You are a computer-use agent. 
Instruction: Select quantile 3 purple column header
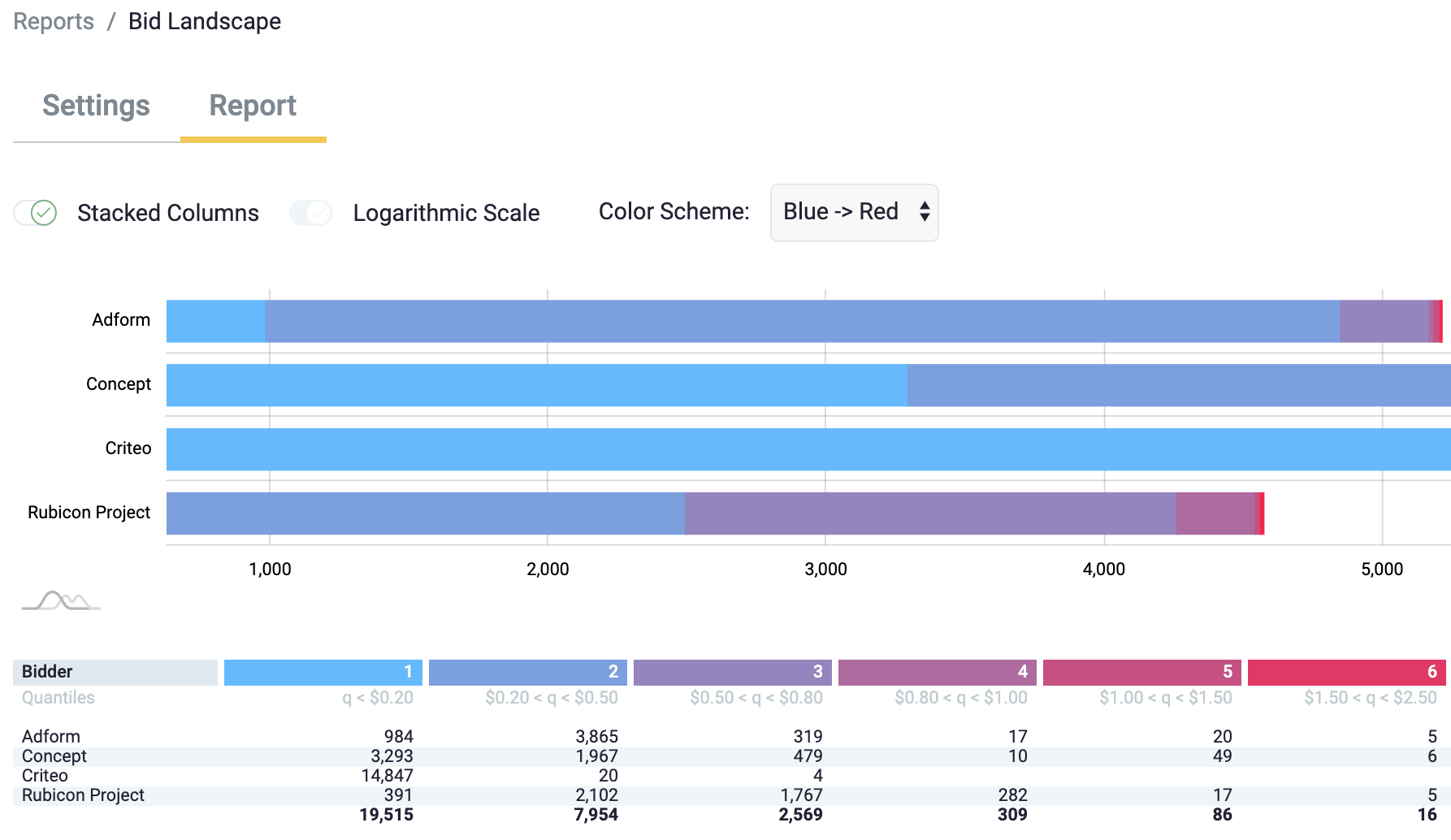pos(732,672)
